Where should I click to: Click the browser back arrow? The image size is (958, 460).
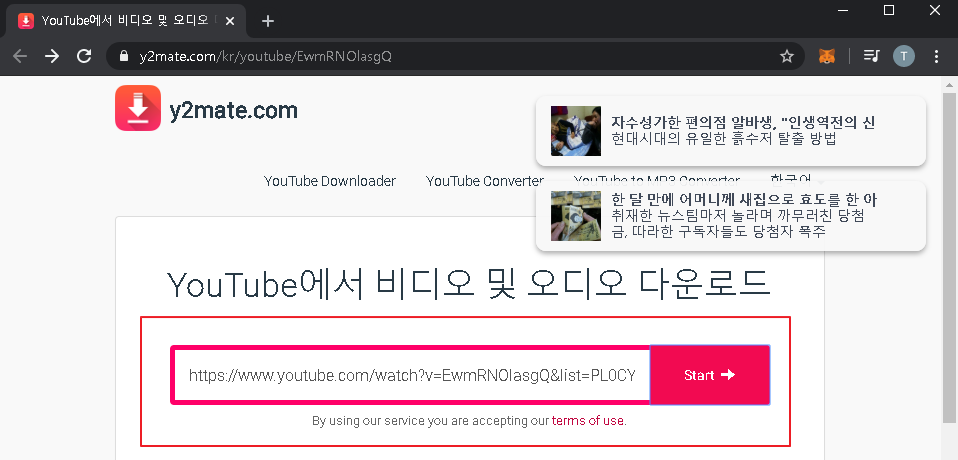click(20, 56)
